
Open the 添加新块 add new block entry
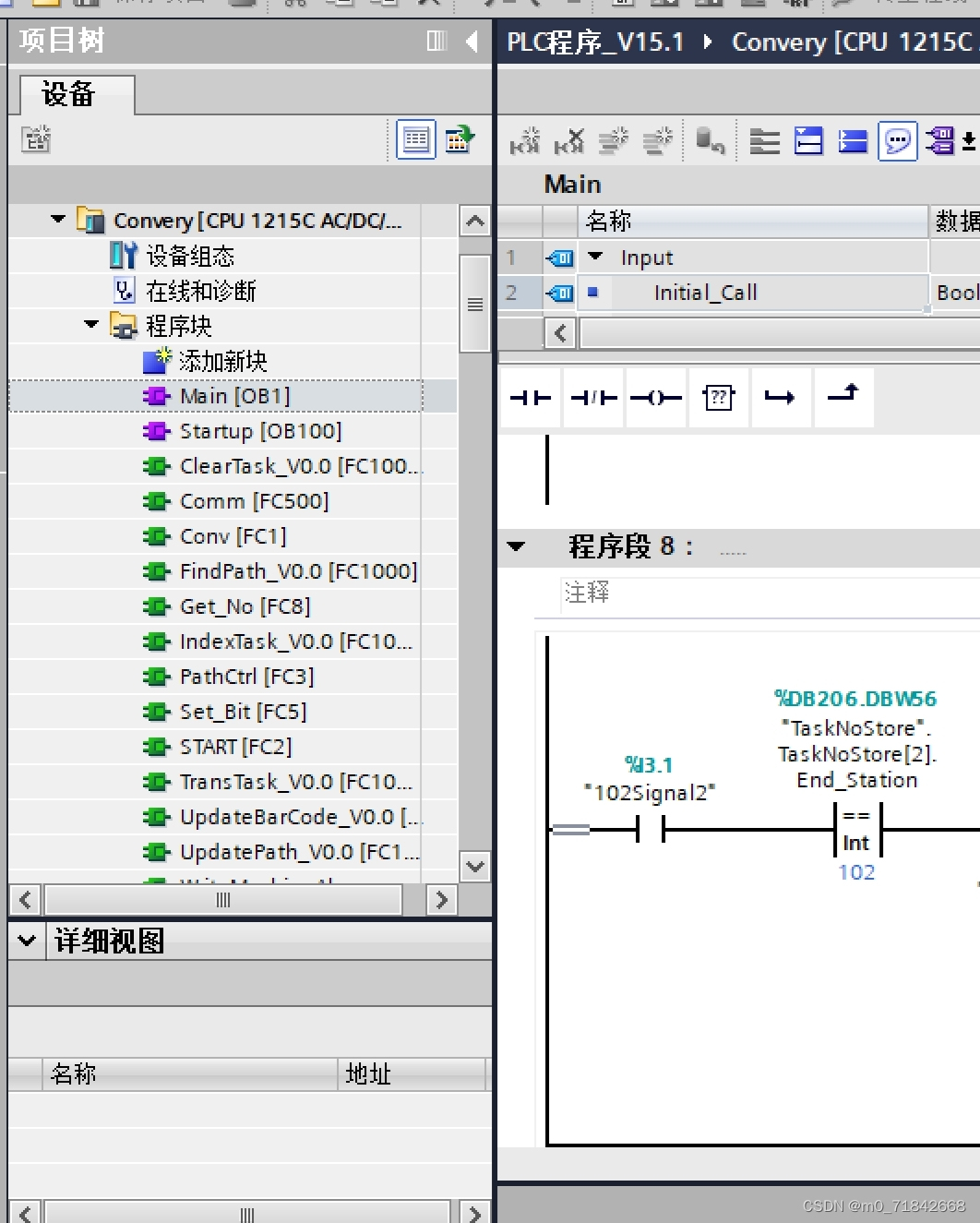221,360
